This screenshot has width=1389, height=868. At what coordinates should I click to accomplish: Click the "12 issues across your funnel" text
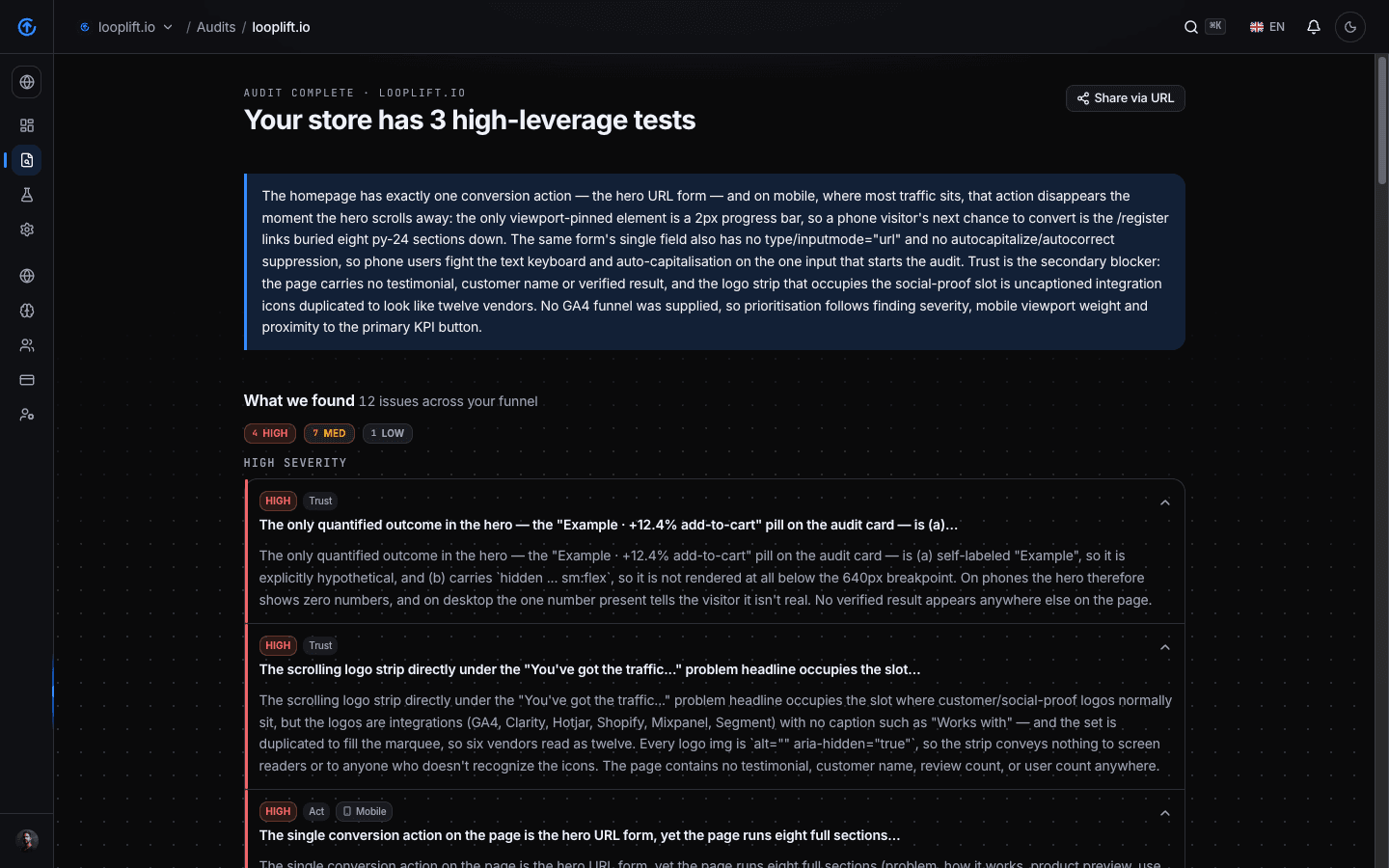pos(449,401)
